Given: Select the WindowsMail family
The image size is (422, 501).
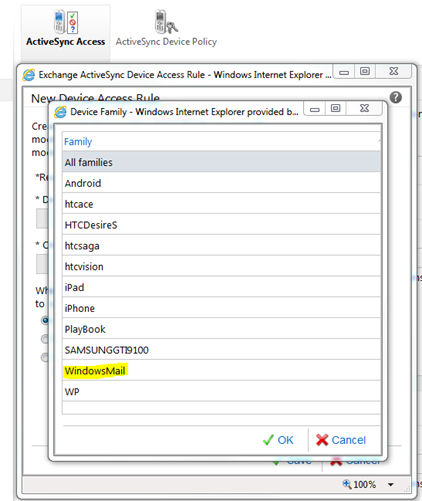Looking at the screenshot, I should [221, 371].
